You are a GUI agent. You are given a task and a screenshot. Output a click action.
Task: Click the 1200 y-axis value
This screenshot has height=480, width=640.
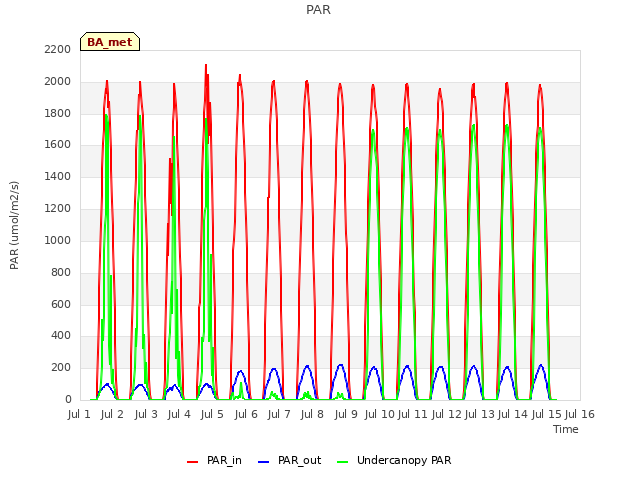(58, 208)
